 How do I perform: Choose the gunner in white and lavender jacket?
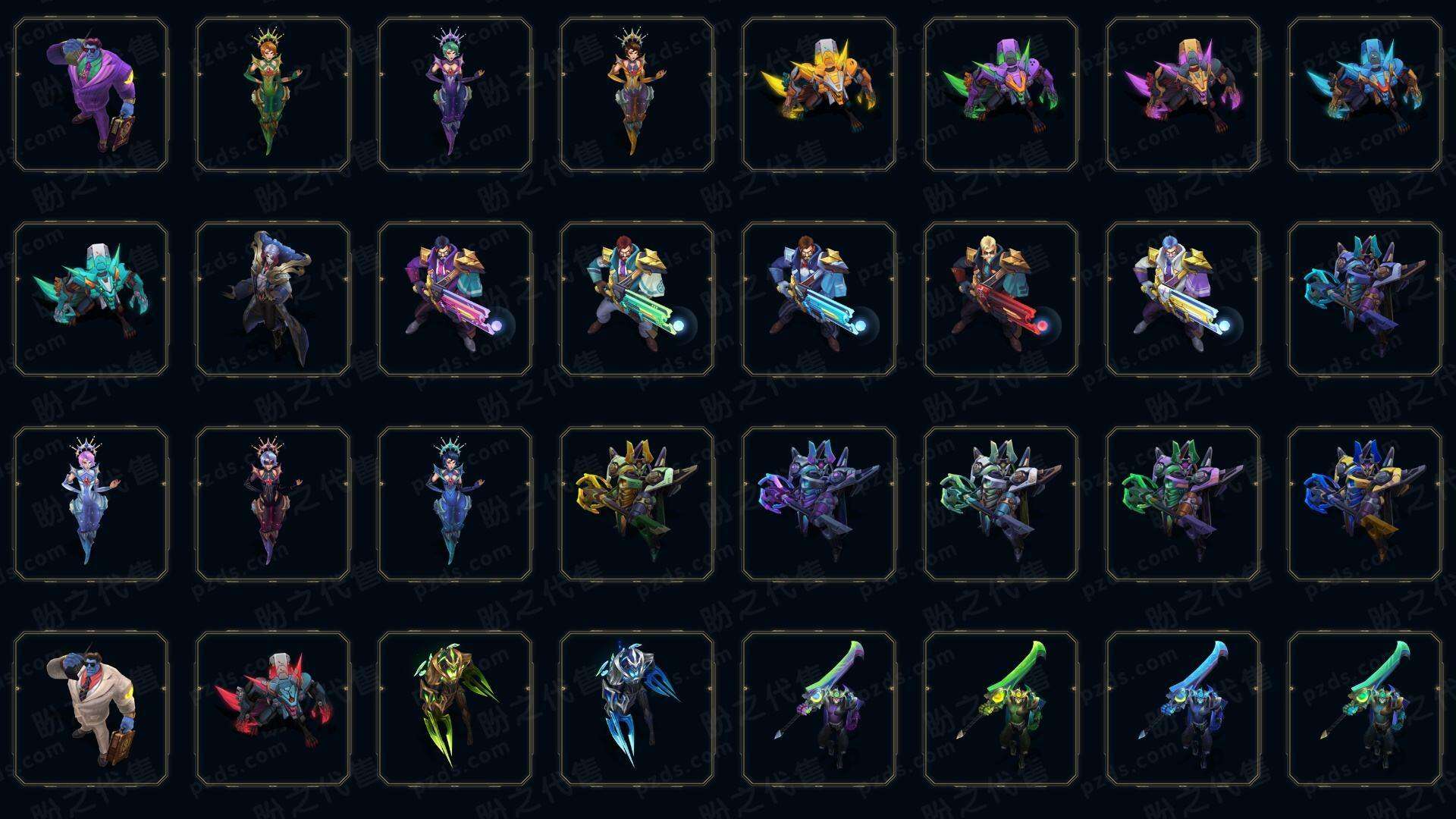(x=1182, y=300)
